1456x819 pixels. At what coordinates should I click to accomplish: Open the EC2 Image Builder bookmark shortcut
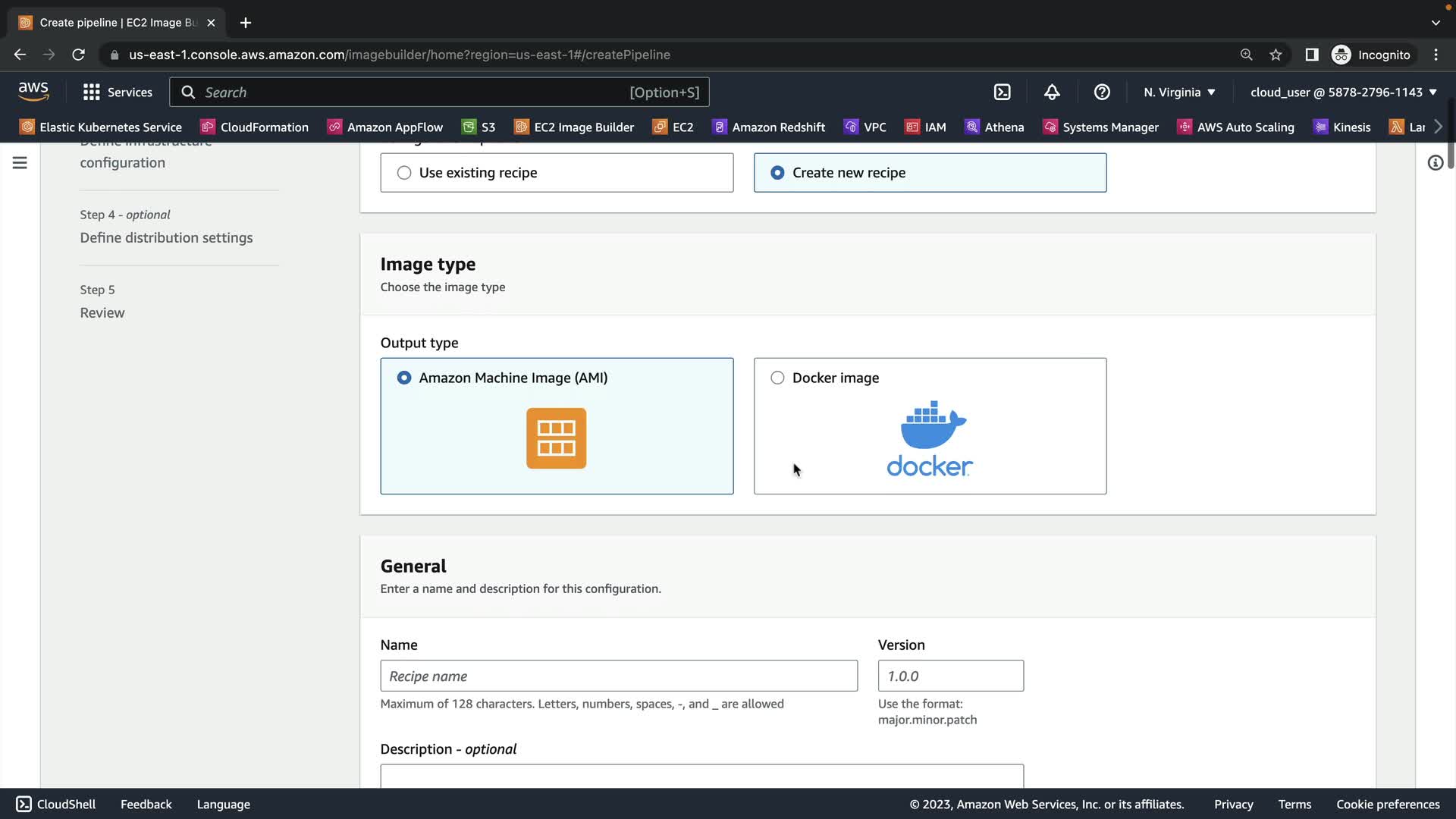[574, 127]
